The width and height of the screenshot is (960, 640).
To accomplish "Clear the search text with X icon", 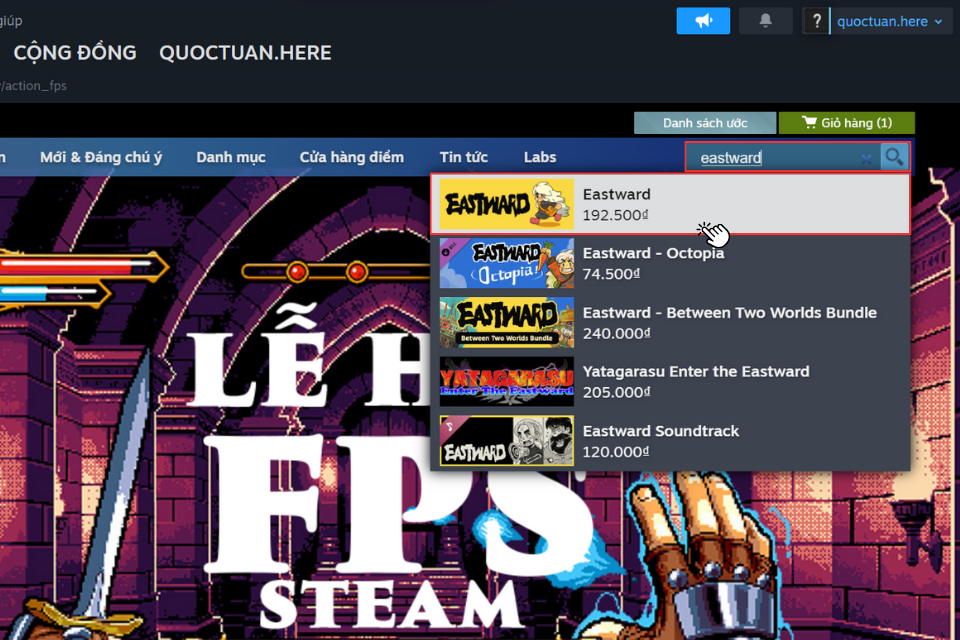I will (866, 159).
